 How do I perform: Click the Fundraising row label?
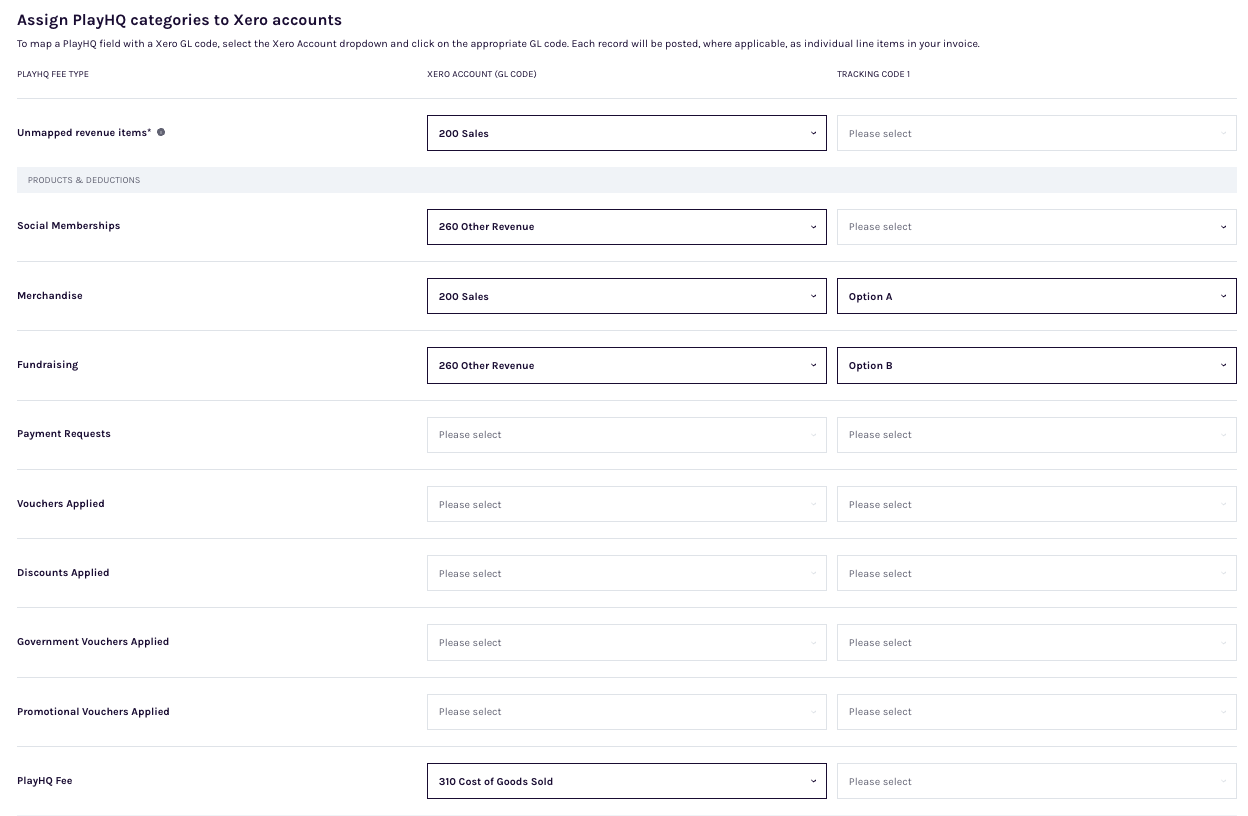point(48,365)
